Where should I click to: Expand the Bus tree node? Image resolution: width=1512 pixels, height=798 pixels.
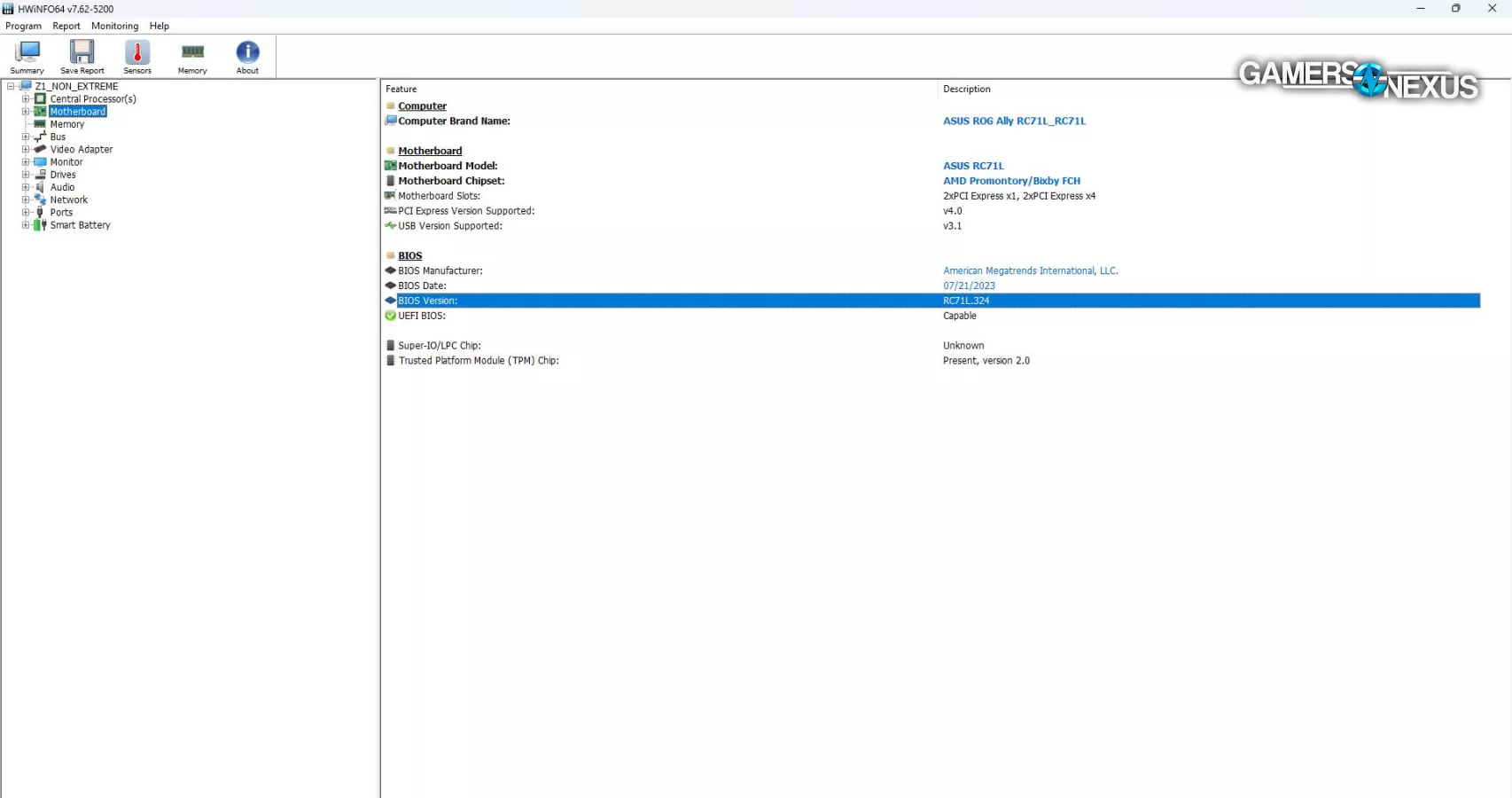pos(26,137)
